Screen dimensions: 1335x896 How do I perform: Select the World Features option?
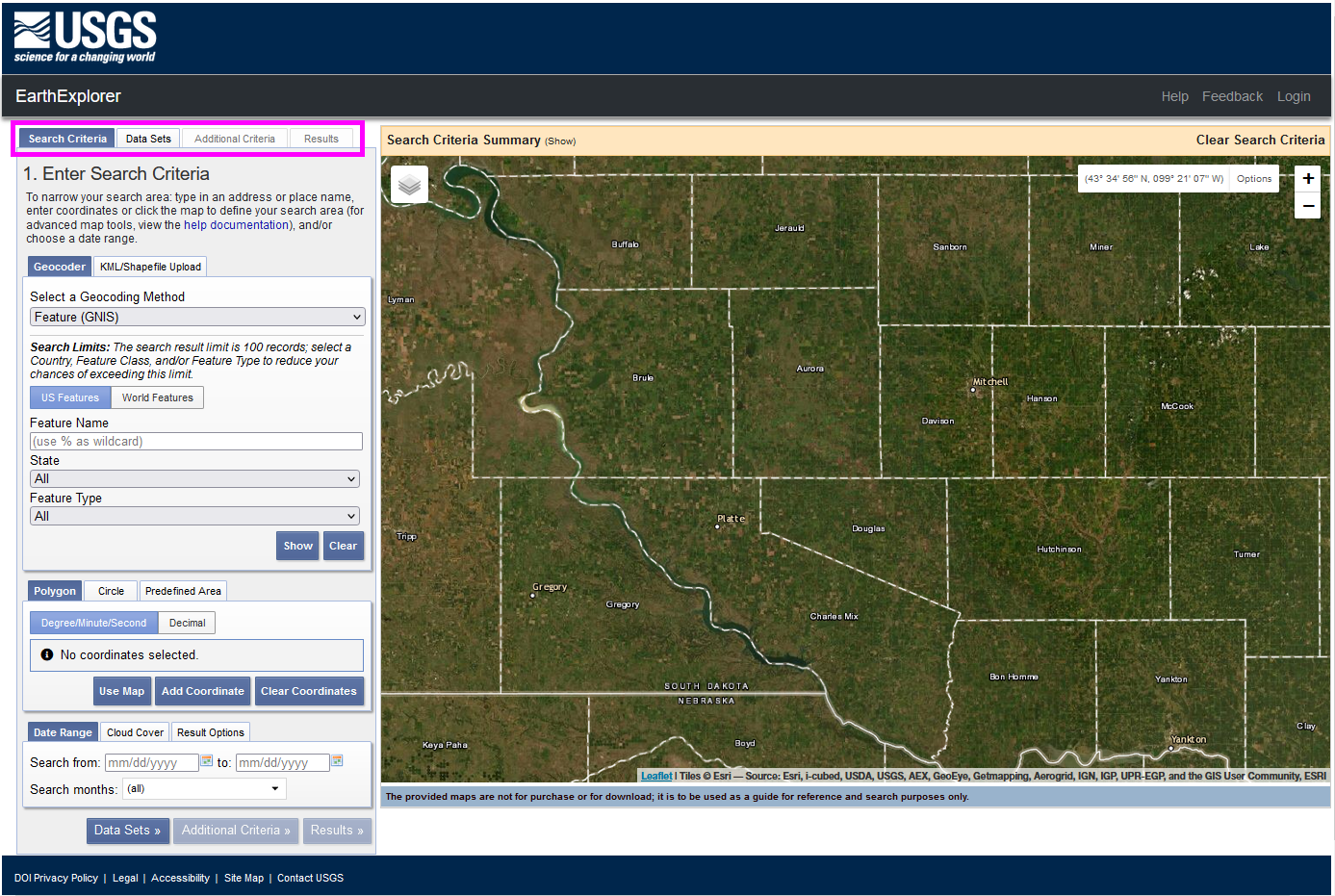(157, 397)
